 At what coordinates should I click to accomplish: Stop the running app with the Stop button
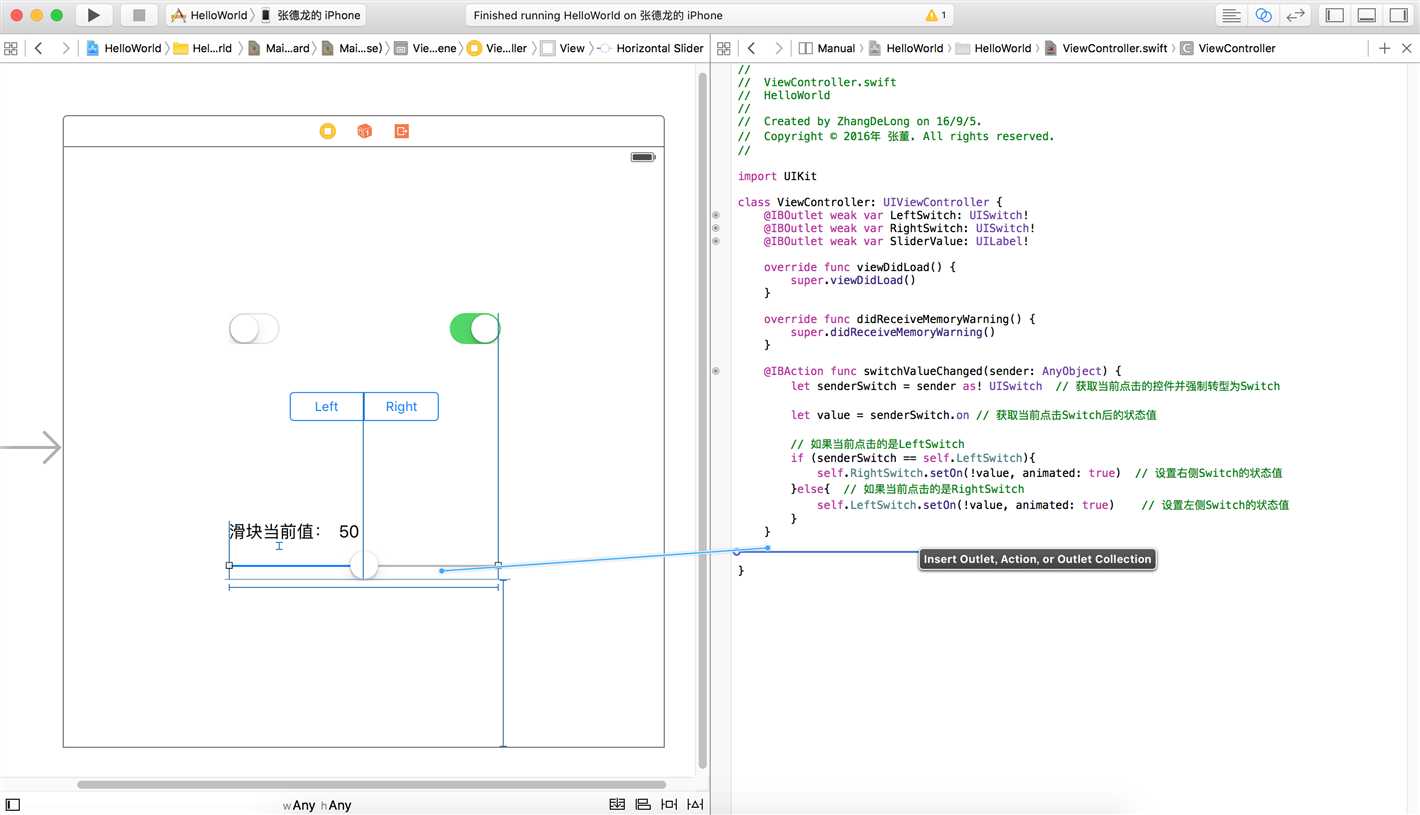click(x=139, y=15)
